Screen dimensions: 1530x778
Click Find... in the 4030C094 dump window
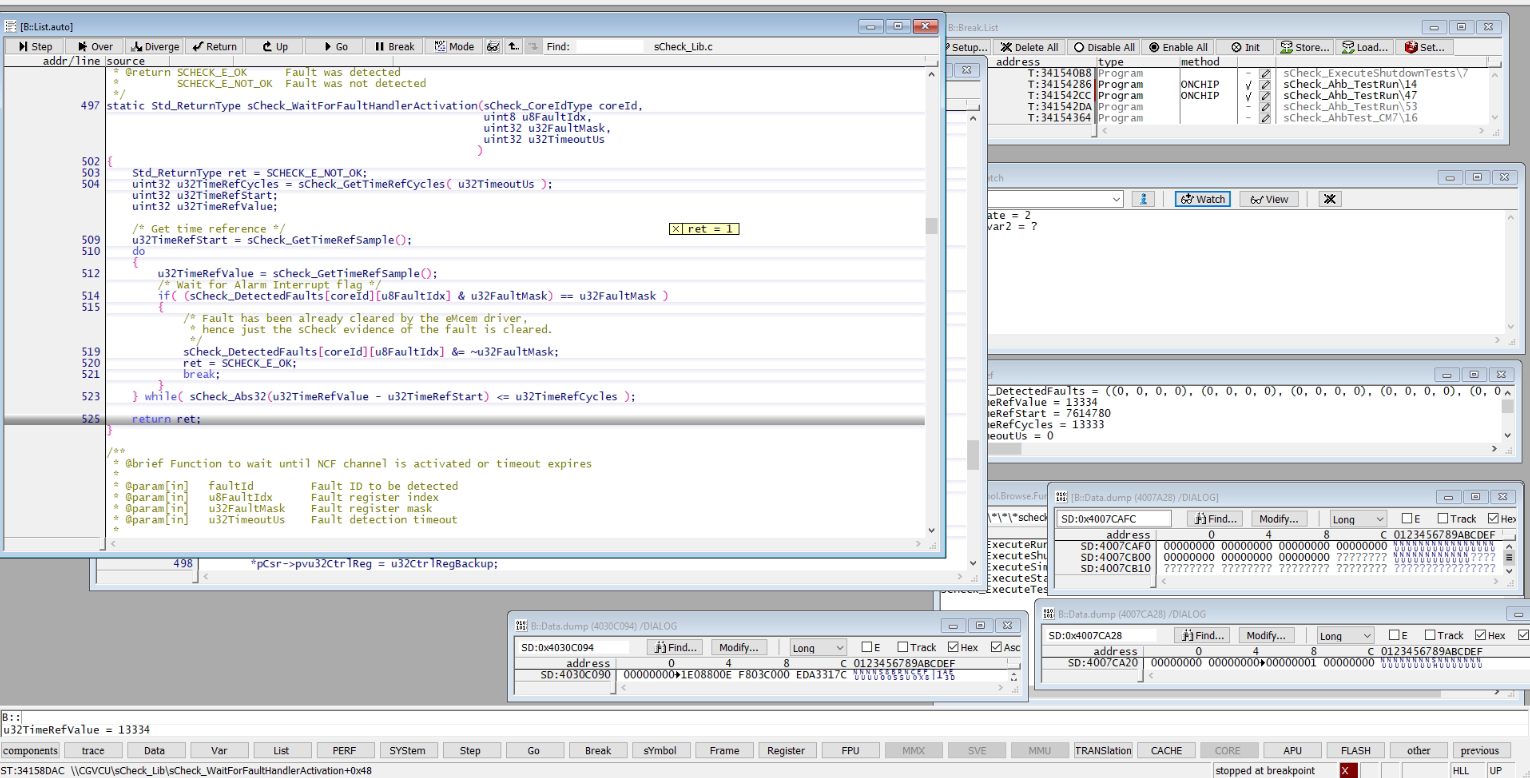677,648
